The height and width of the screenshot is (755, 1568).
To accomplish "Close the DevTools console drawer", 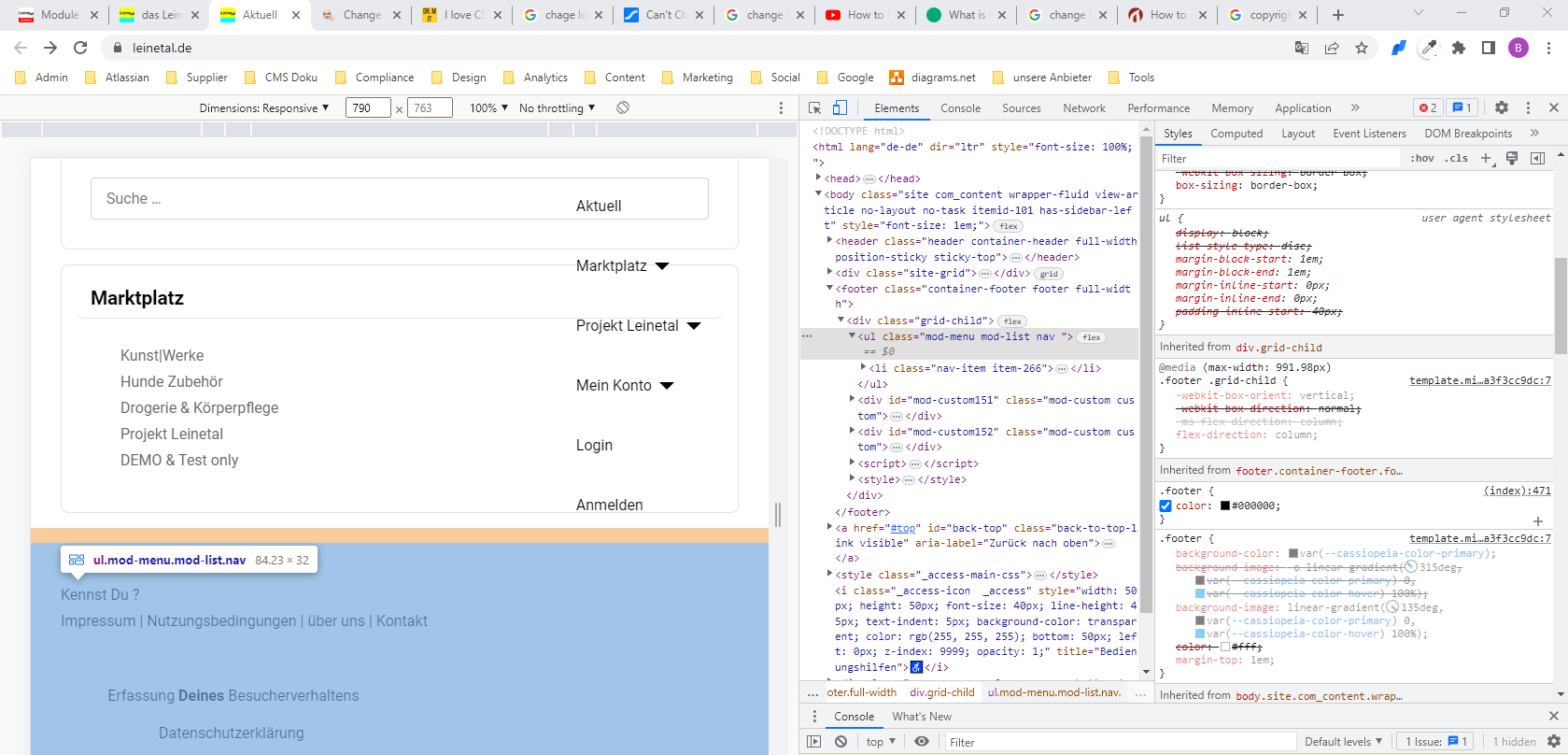I will 1554,716.
